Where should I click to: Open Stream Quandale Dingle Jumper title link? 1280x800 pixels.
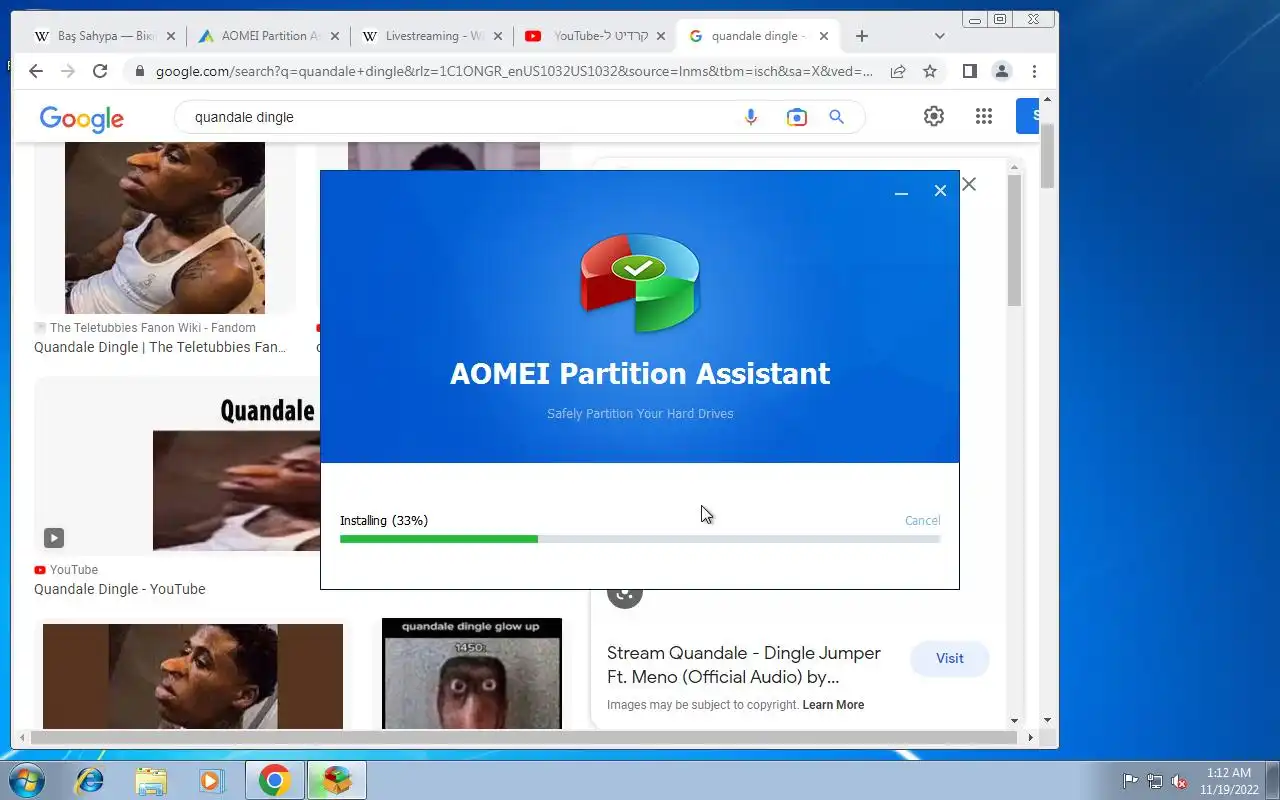(744, 665)
